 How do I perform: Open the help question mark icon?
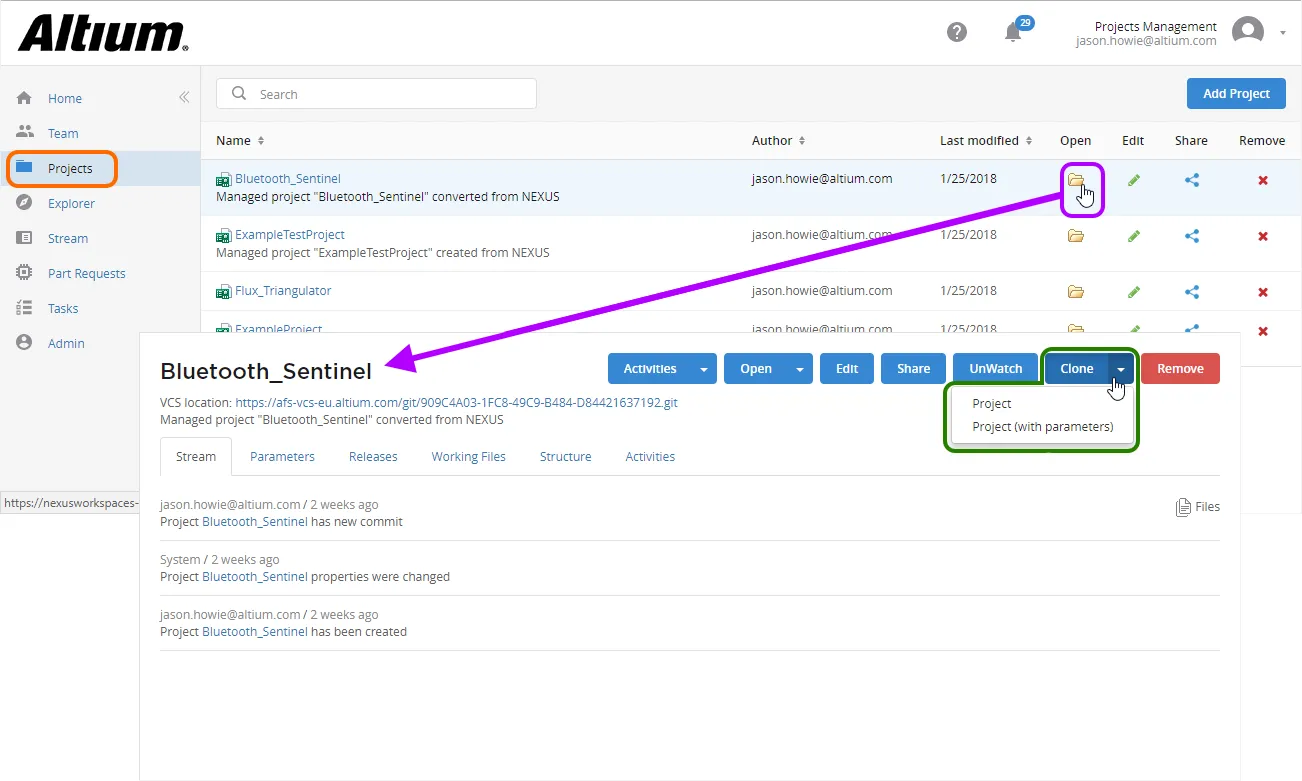tap(957, 32)
